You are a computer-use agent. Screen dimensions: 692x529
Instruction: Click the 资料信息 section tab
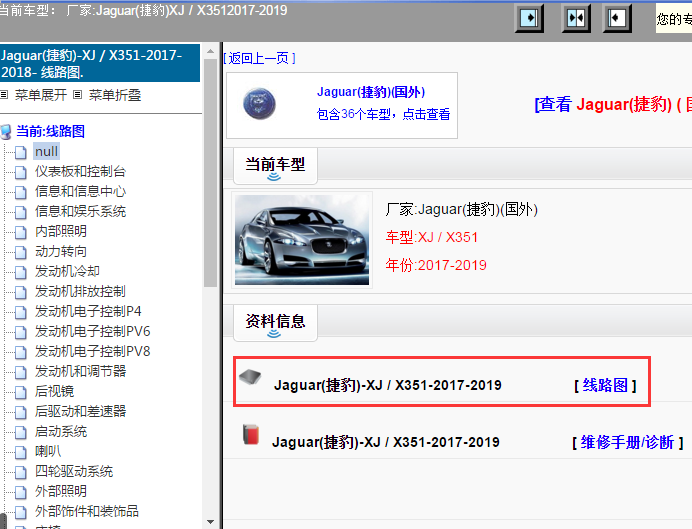(275, 323)
